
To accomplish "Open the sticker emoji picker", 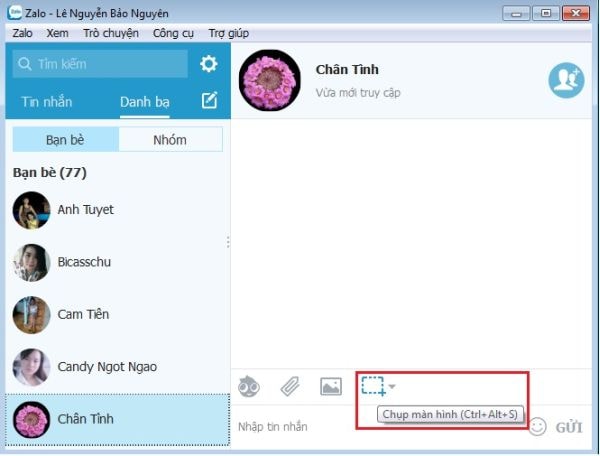I will click(249, 386).
